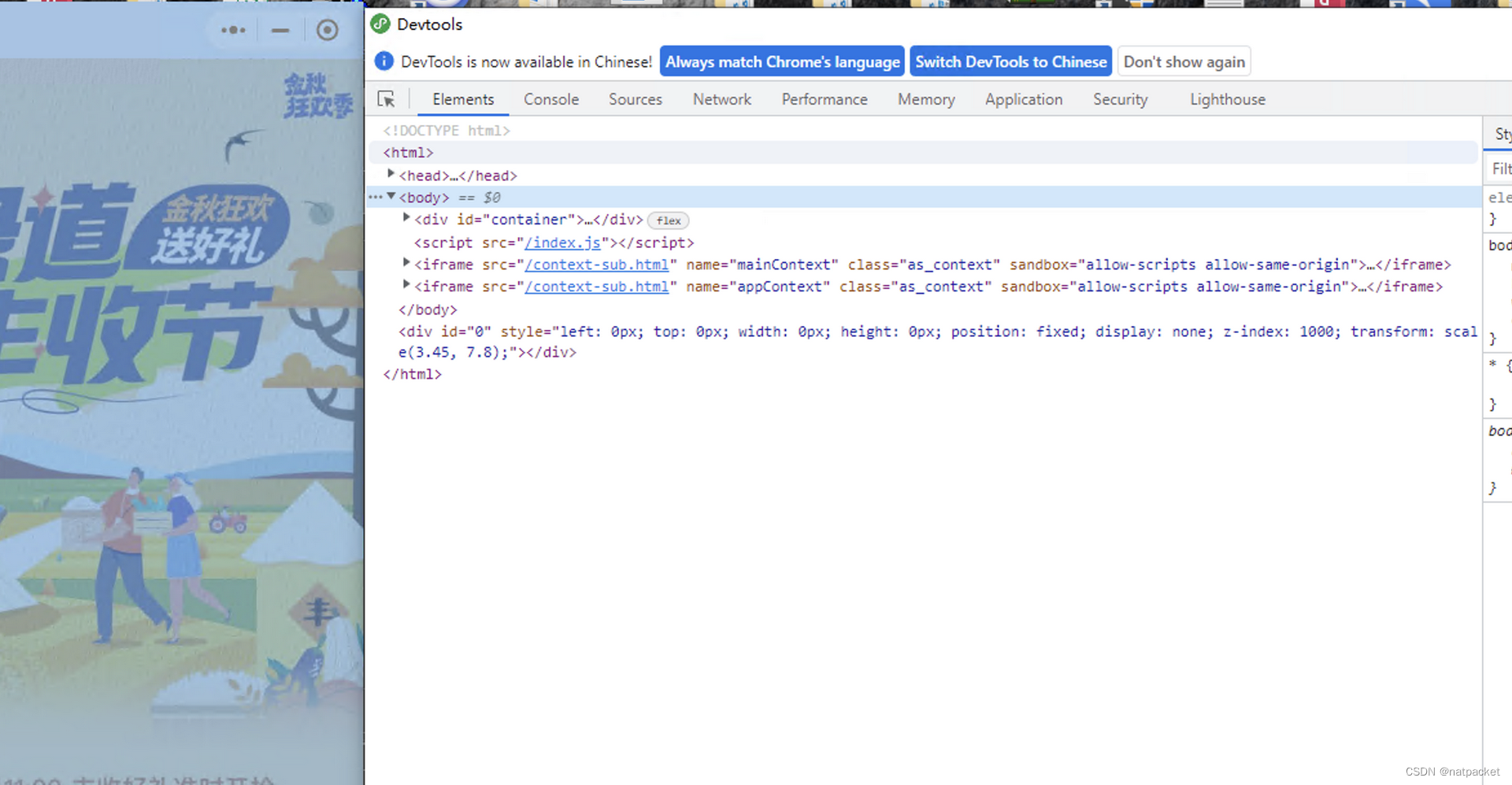The width and height of the screenshot is (1512, 785).
Task: Switch to the Network tab
Action: 722,99
